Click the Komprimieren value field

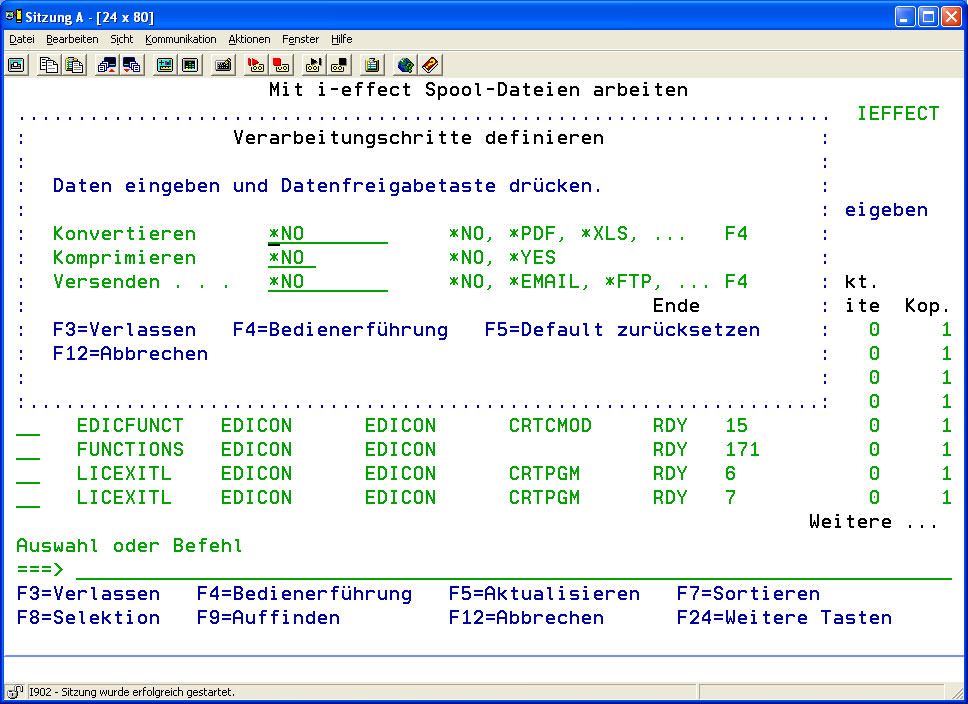click(292, 258)
